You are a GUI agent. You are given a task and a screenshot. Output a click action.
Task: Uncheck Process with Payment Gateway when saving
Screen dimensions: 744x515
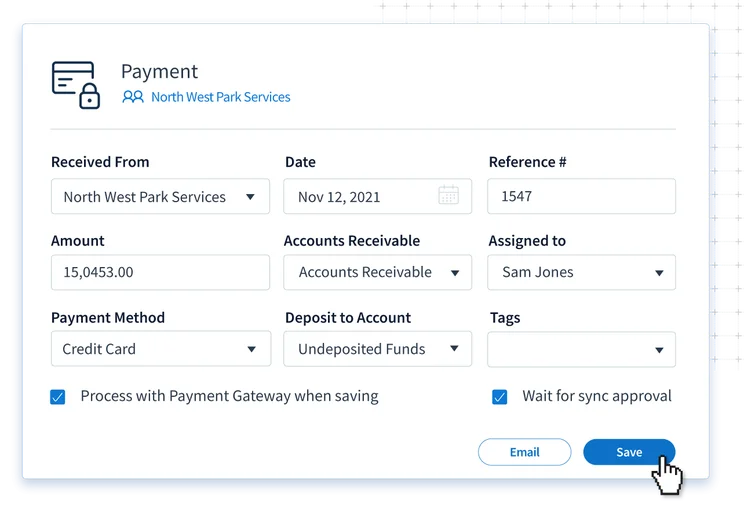pos(58,397)
